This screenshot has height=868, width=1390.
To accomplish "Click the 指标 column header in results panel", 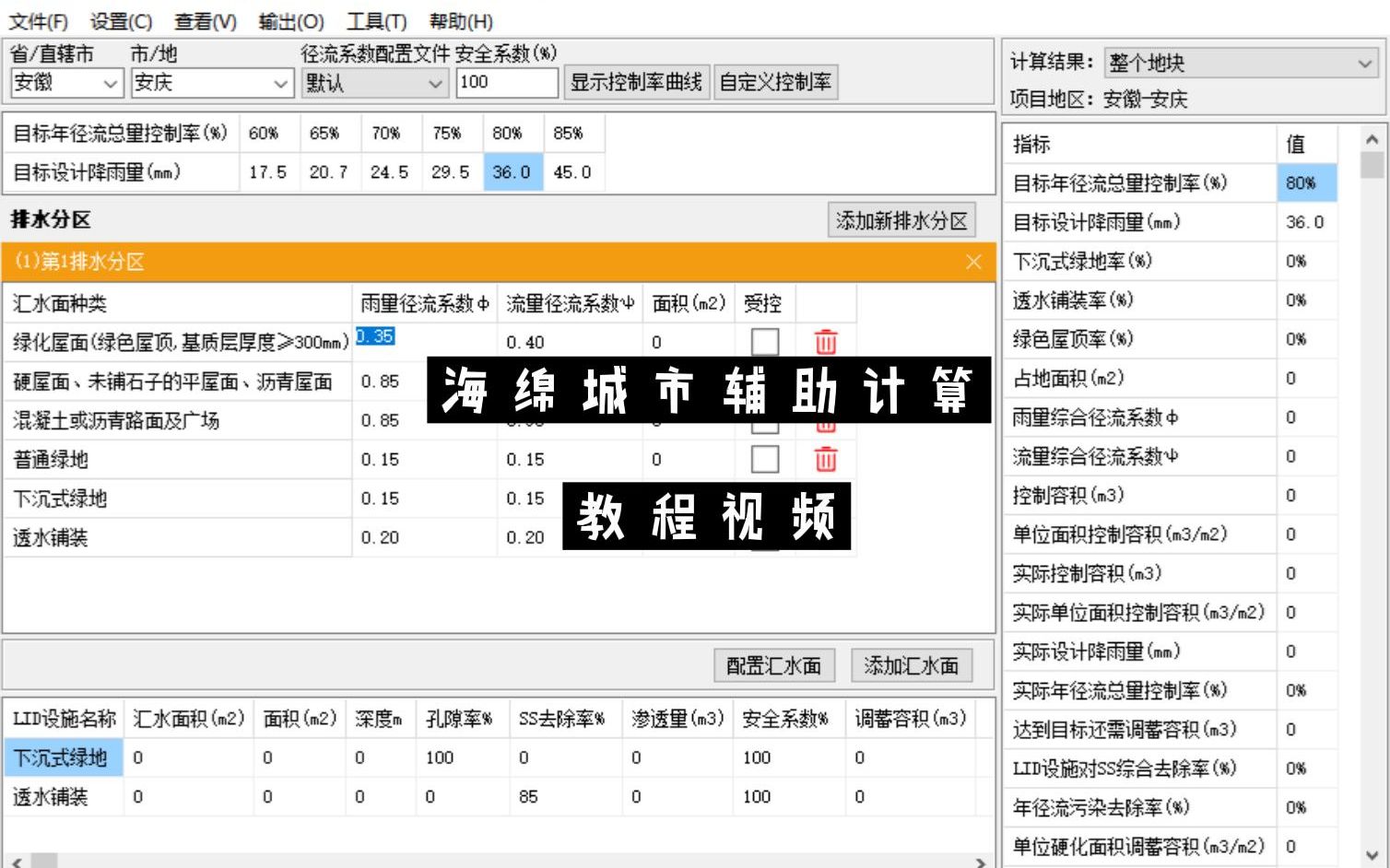I will (x=1139, y=144).
